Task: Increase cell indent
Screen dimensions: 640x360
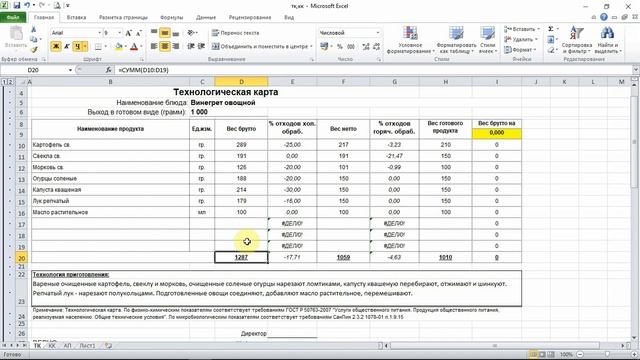Action: (x=201, y=47)
